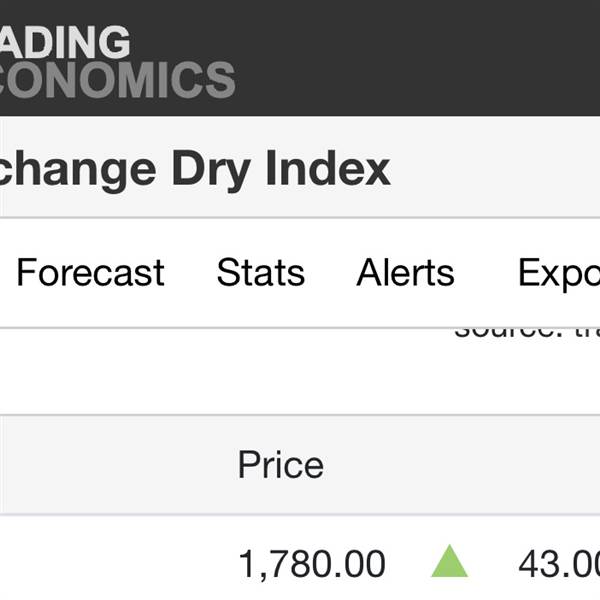Click the empty first cell before 1,780.00
Viewport: 600px width, 600px height.
[115, 562]
